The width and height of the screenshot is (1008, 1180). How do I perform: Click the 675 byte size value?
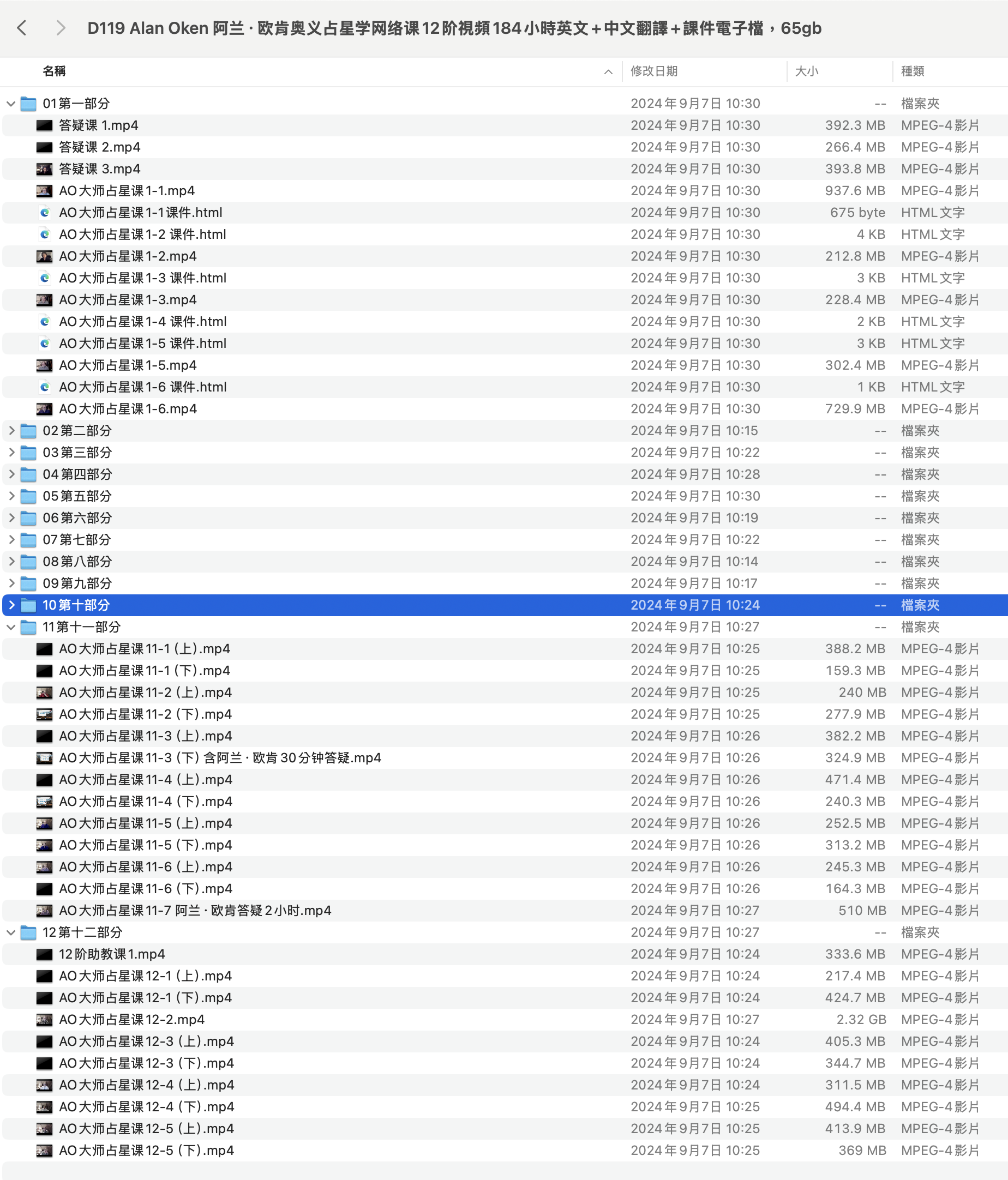click(857, 213)
